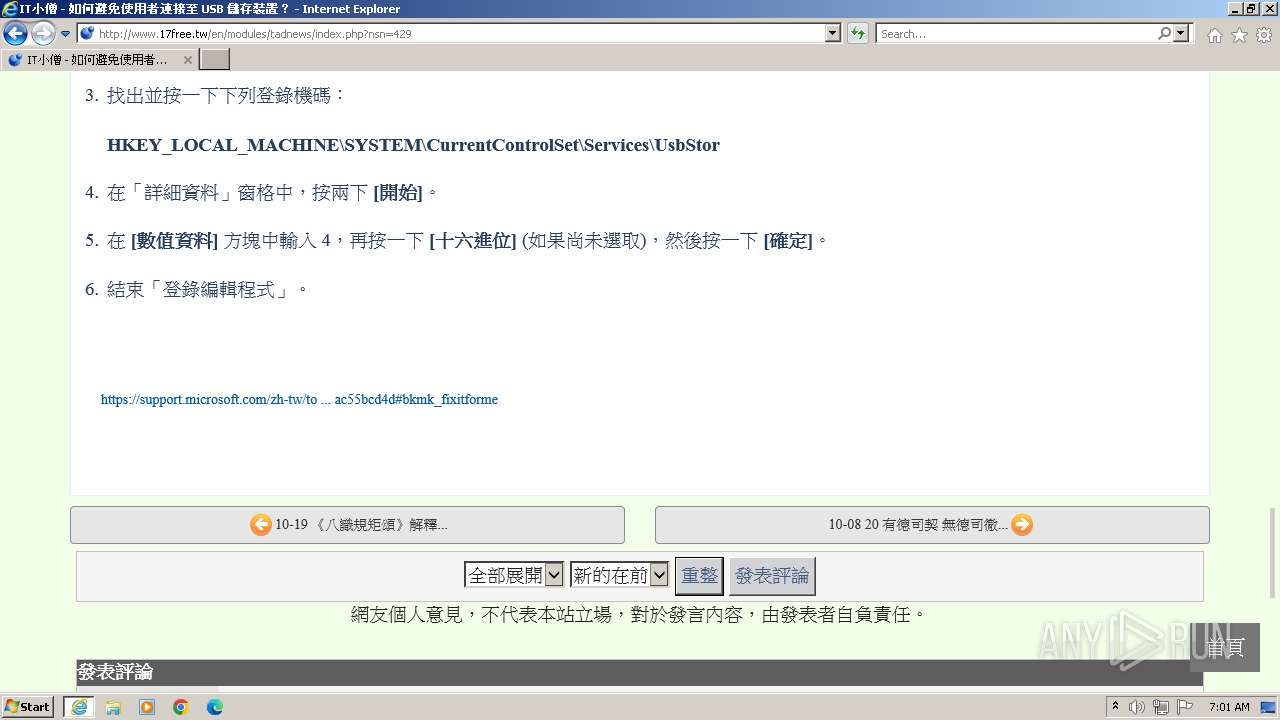This screenshot has height=720, width=1280.
Task: Open the search provider dropdown arrow
Action: point(1182,34)
